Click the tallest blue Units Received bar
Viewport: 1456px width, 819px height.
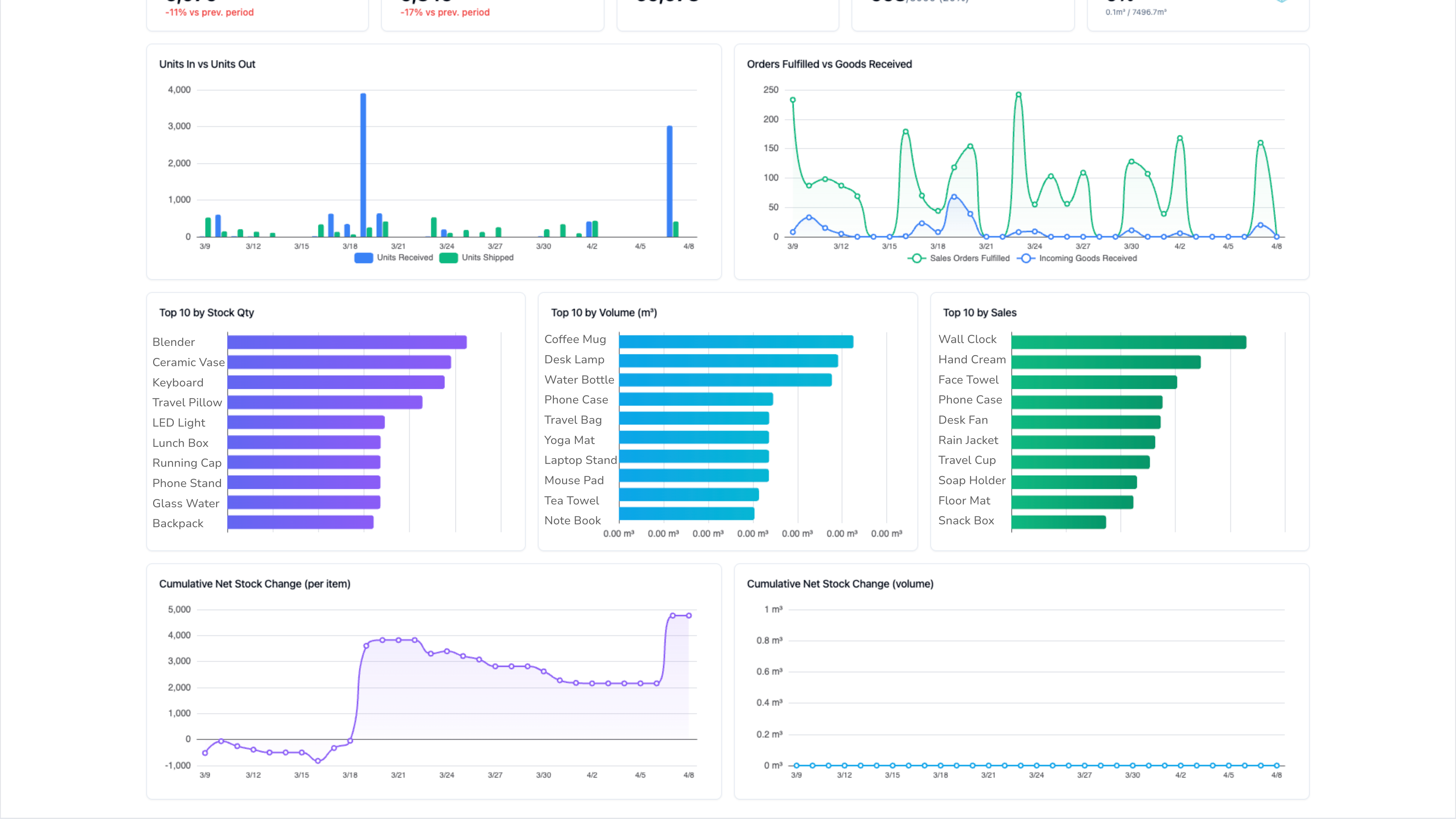[363, 165]
